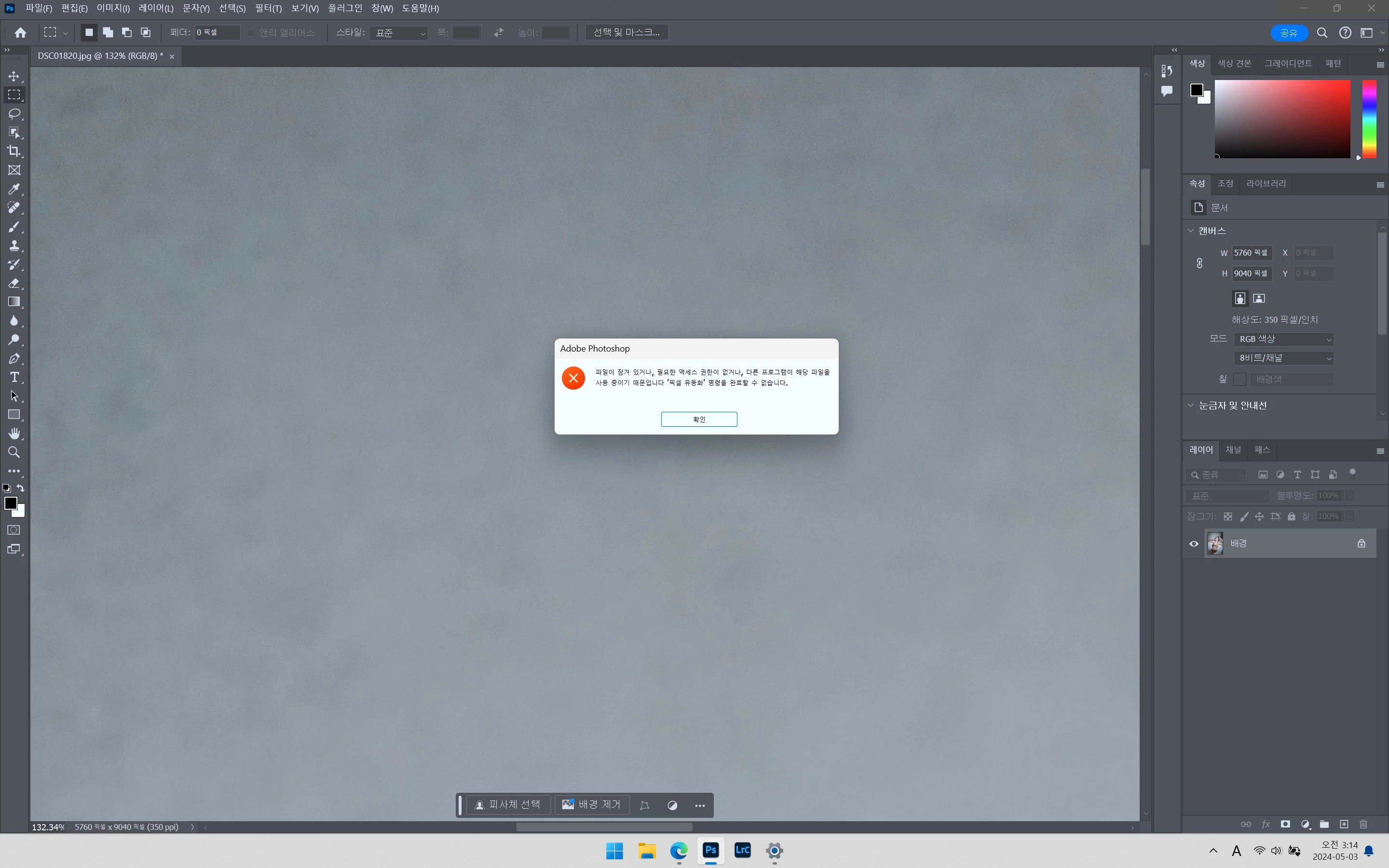Viewport: 1389px width, 868px height.
Task: Hide the 배경 layer with eye icon
Action: [x=1194, y=543]
